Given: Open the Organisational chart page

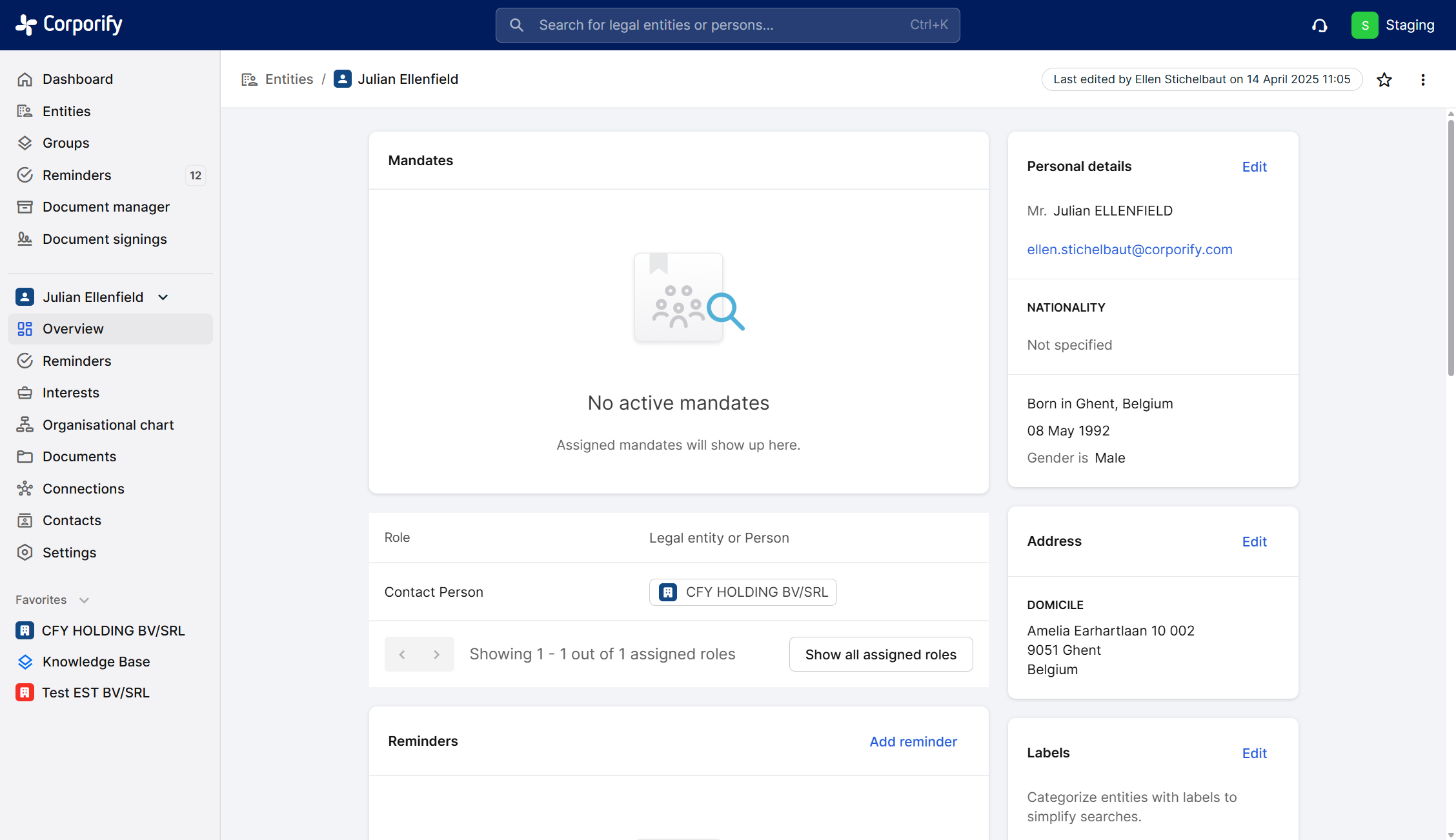Looking at the screenshot, I should pos(108,425).
